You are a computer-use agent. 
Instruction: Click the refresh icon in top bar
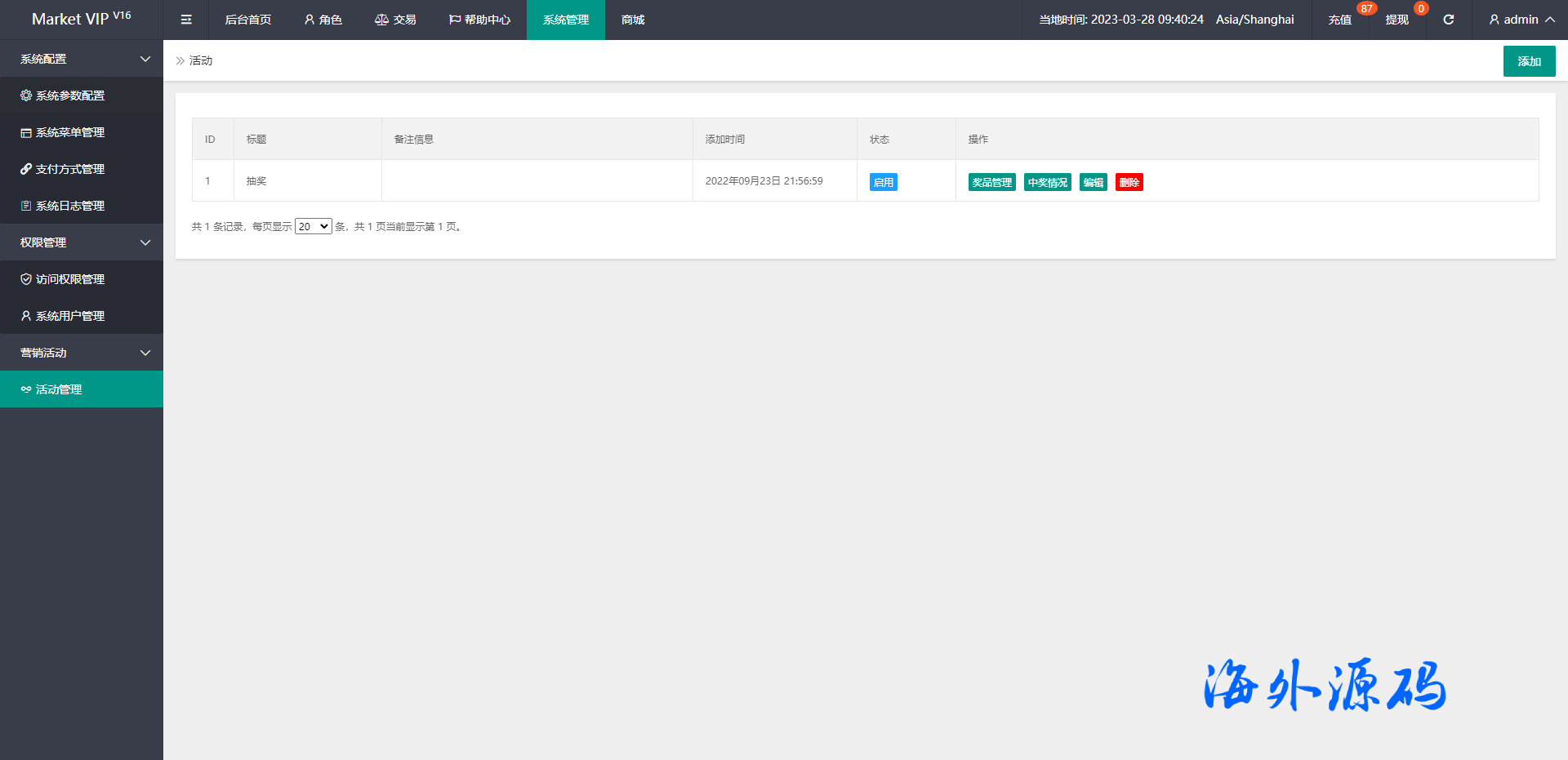point(1448,20)
